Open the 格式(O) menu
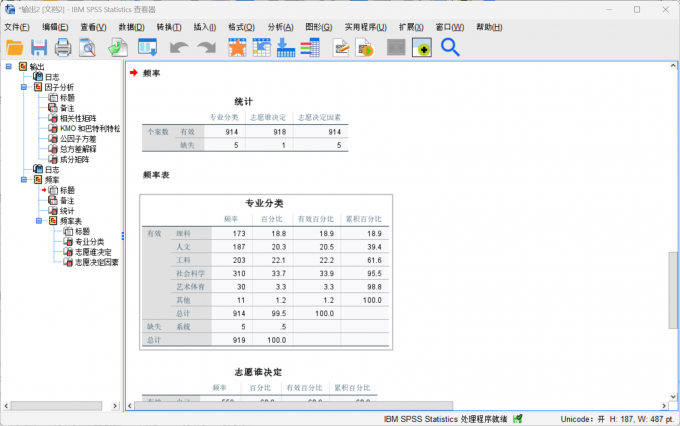 pyautogui.click(x=242, y=27)
